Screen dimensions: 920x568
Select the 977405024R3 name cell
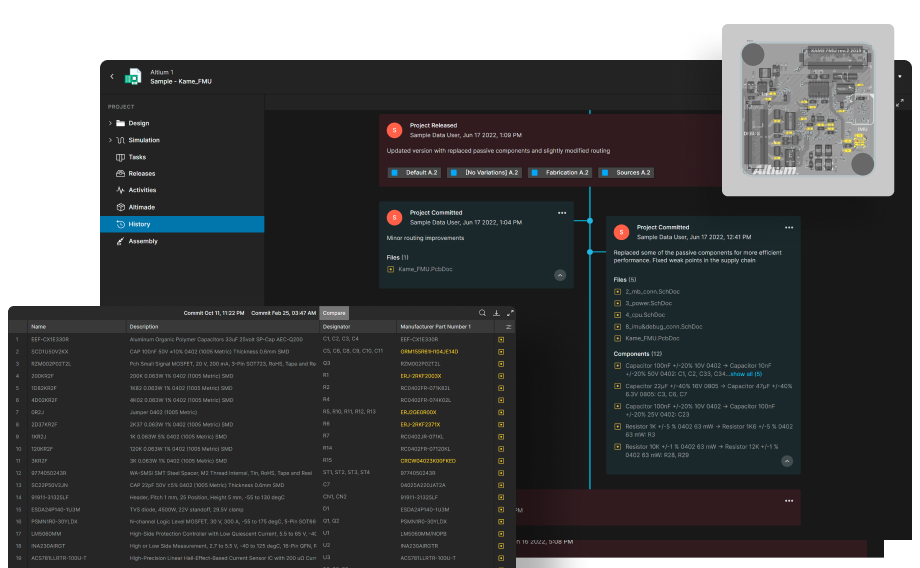coord(49,473)
